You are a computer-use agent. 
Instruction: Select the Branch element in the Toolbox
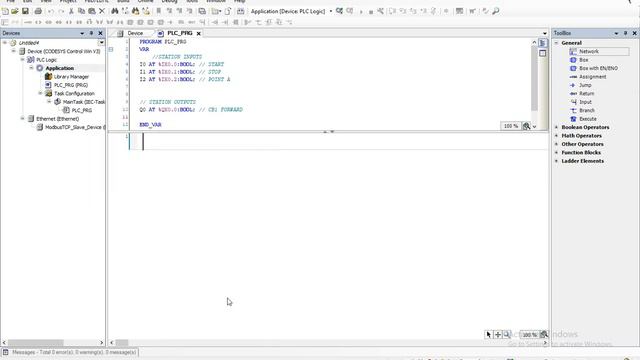[x=582, y=111]
